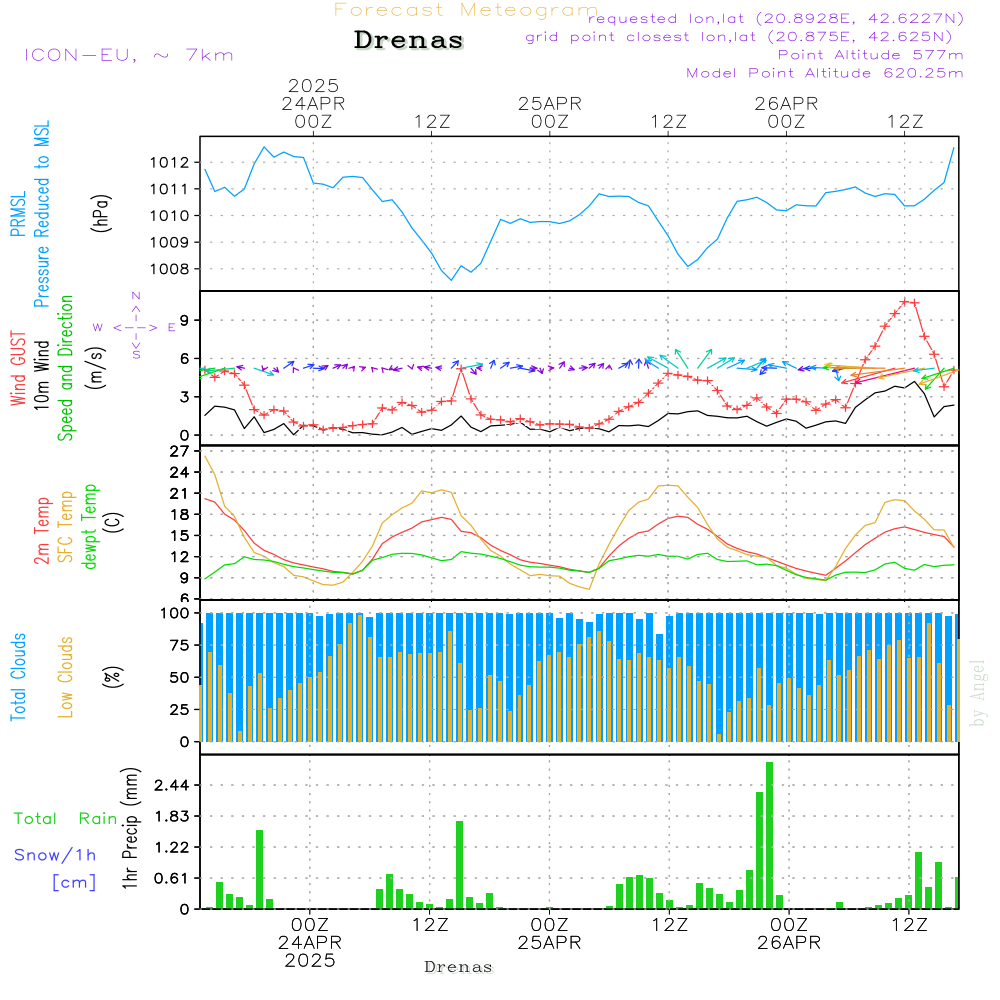Screen dimensions: 1000x1000
Task: Click 'Model Point Altitude 620.25m' text
Action: pos(825,73)
